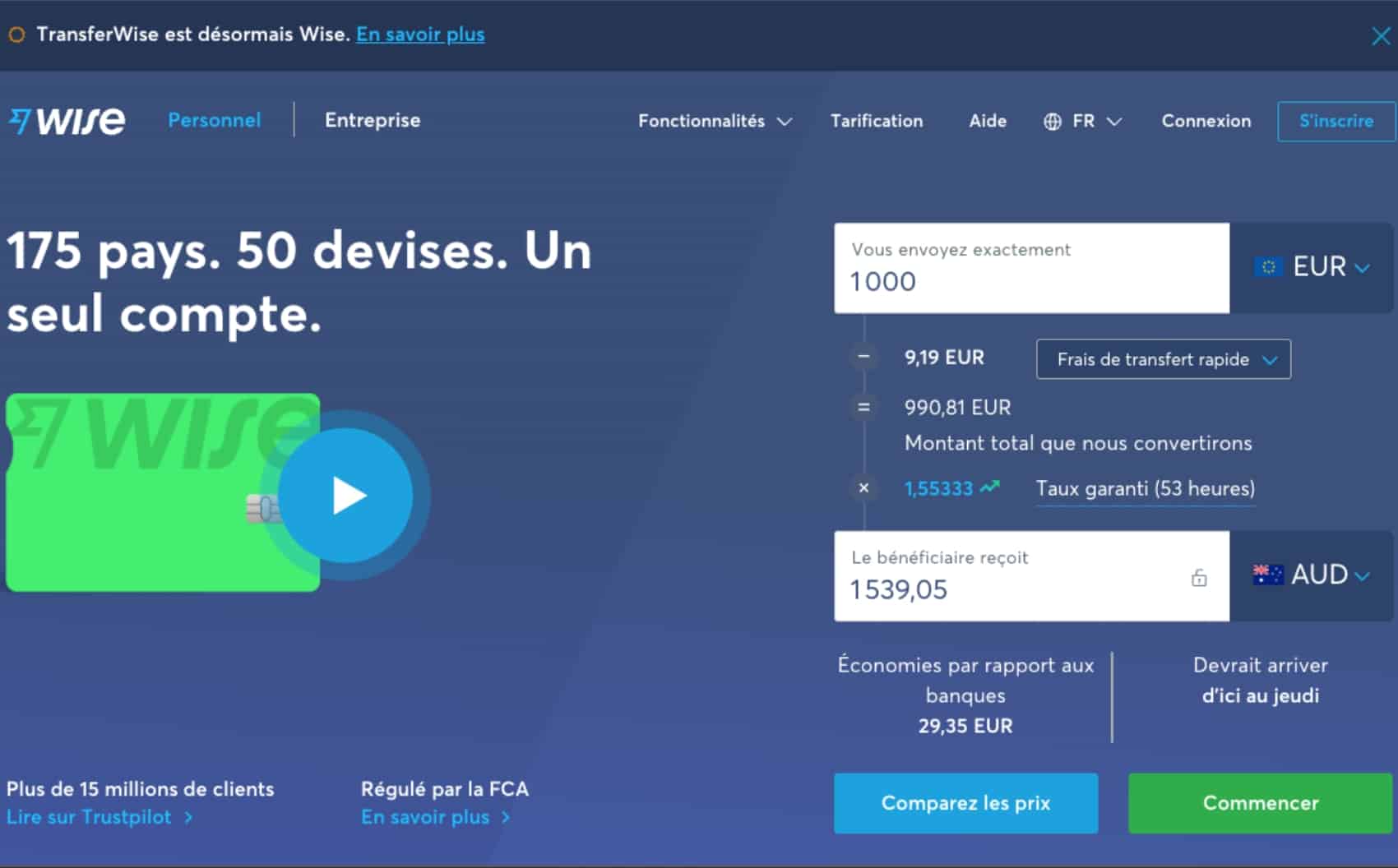Click Taux garanti (53 heures) link
The image size is (1398, 868).
point(1146,488)
